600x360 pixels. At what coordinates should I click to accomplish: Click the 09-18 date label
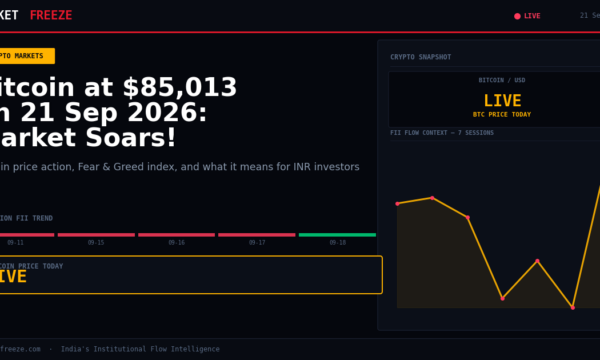pos(338,243)
